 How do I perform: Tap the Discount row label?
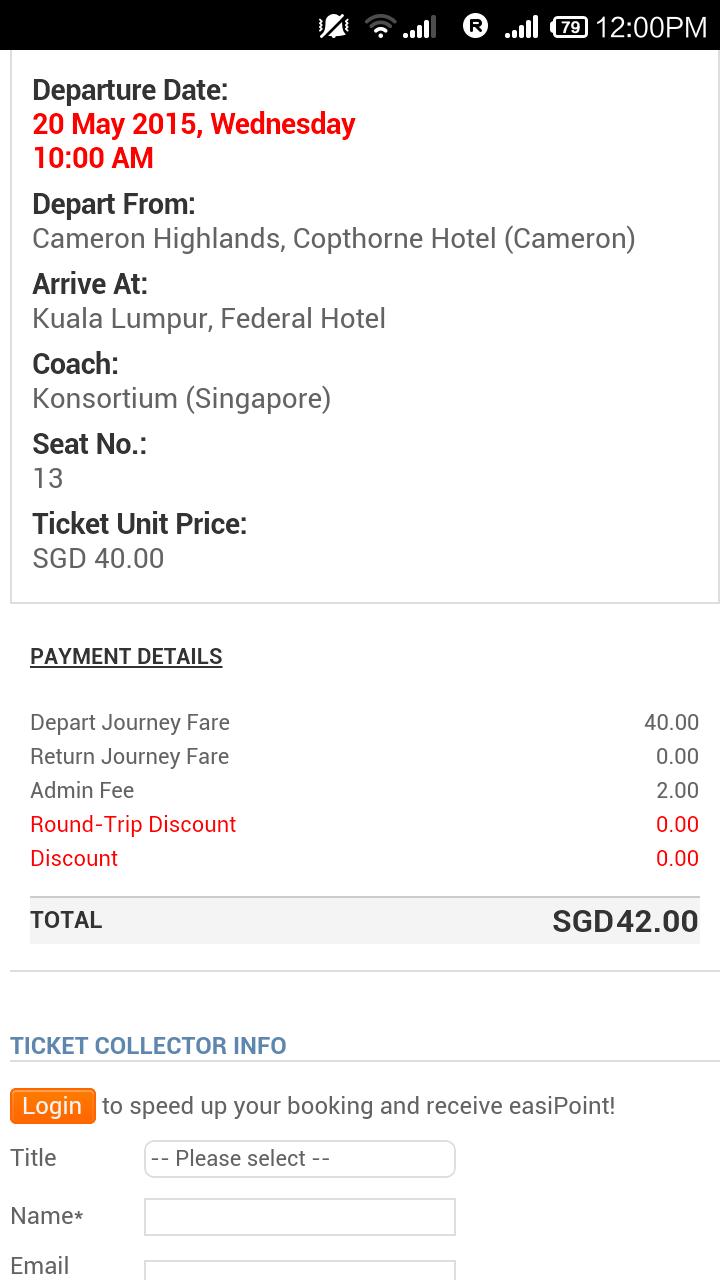pyautogui.click(x=74, y=859)
